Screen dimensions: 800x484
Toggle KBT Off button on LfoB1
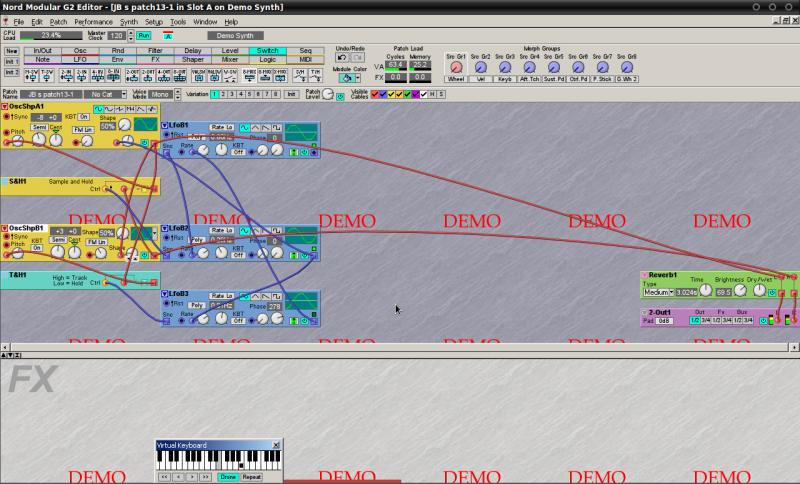pyautogui.click(x=238, y=152)
